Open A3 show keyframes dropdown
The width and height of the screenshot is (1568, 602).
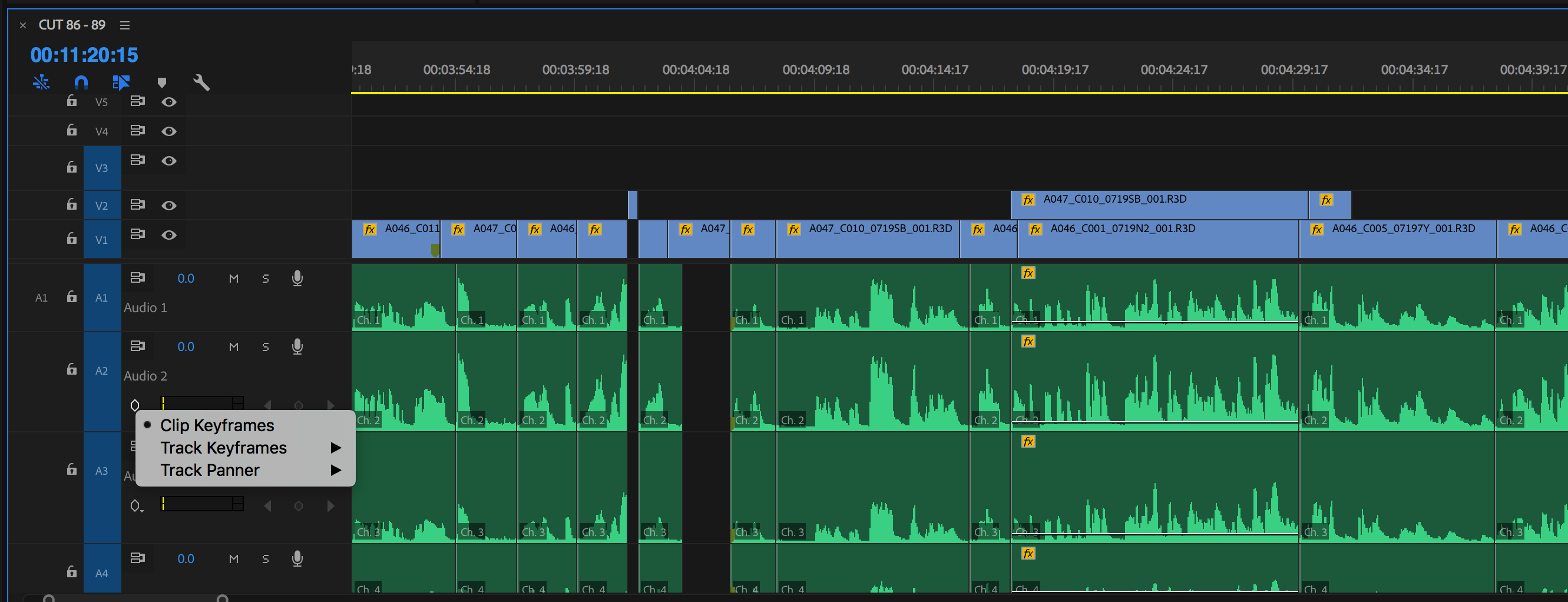(x=136, y=506)
